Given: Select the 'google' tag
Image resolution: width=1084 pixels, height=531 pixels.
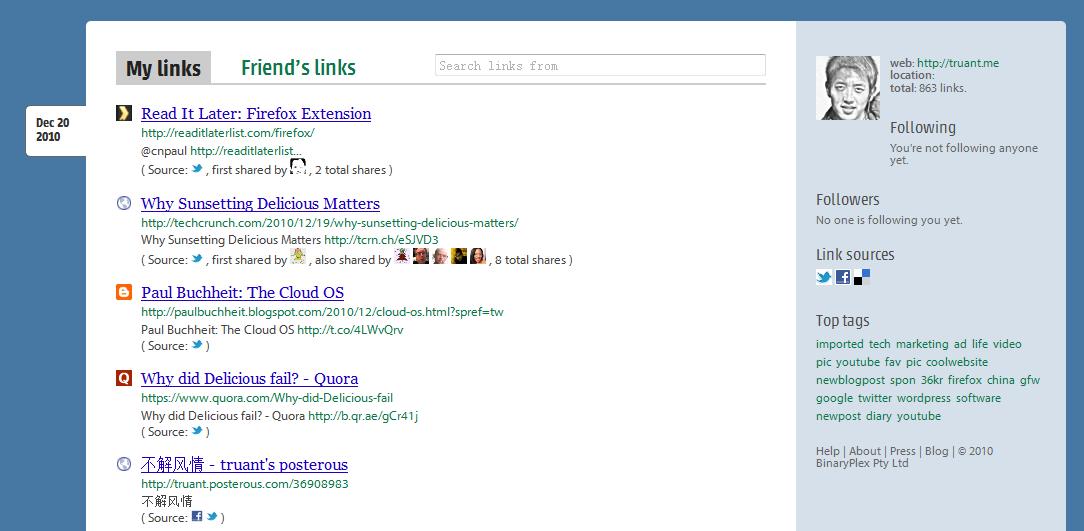Looking at the screenshot, I should [x=834, y=398].
